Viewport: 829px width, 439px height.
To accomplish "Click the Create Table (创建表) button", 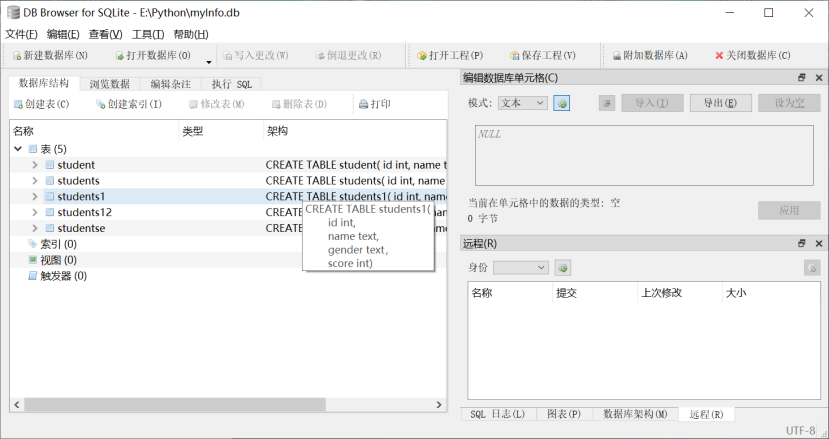I will click(x=42, y=104).
